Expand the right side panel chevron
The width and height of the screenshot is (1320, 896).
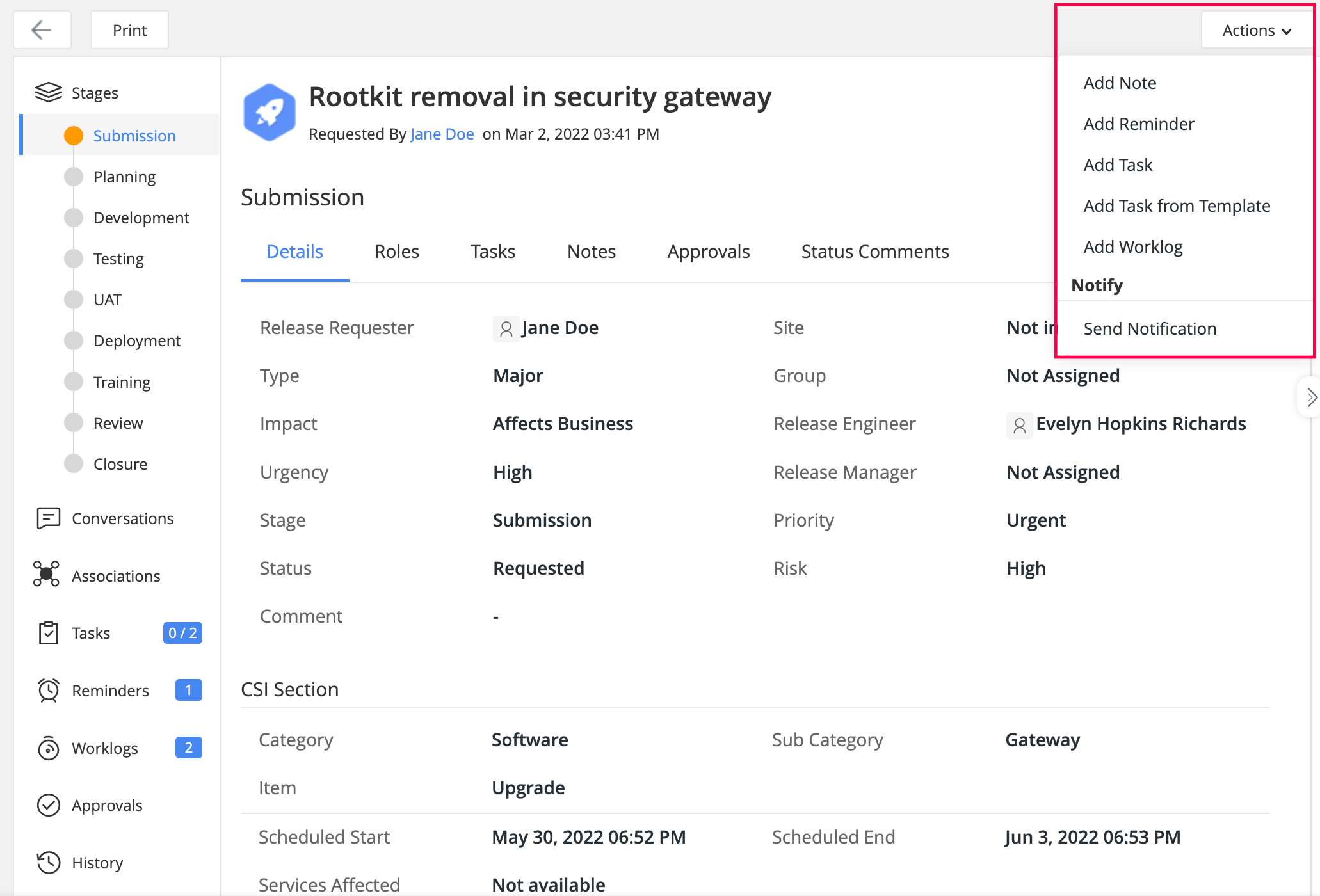coord(1310,397)
